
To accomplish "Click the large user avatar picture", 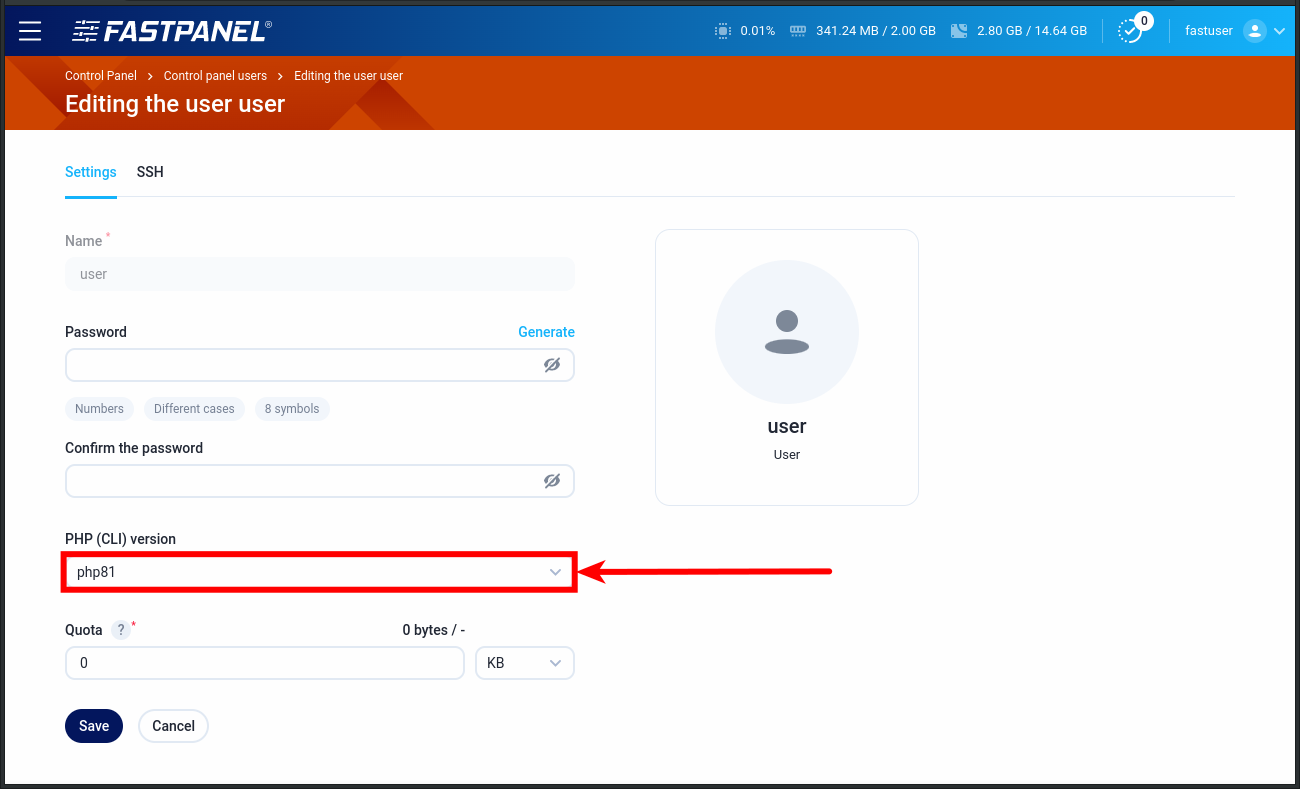I will tap(787, 332).
